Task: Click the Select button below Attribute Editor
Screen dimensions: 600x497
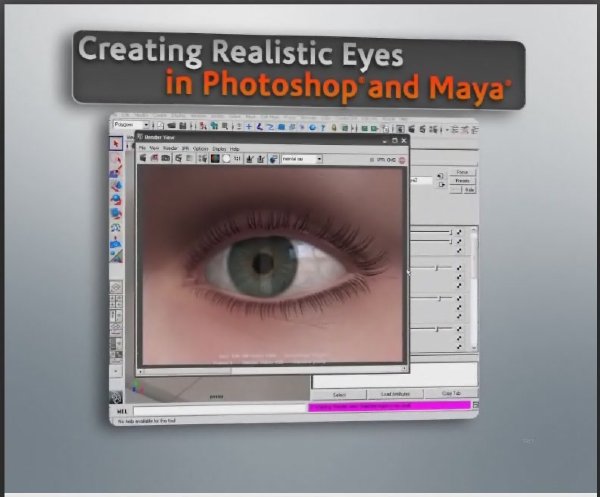Action: coord(339,394)
